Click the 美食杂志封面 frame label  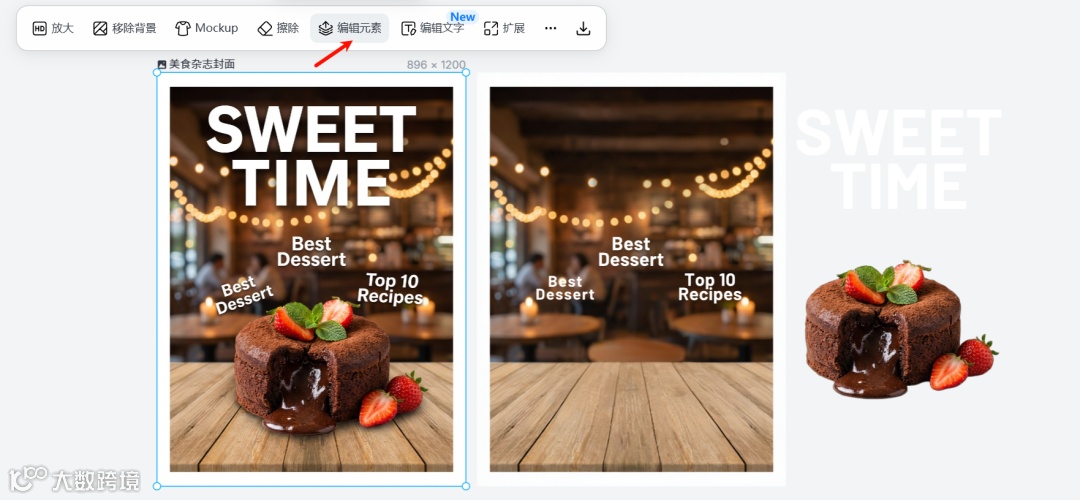click(202, 64)
